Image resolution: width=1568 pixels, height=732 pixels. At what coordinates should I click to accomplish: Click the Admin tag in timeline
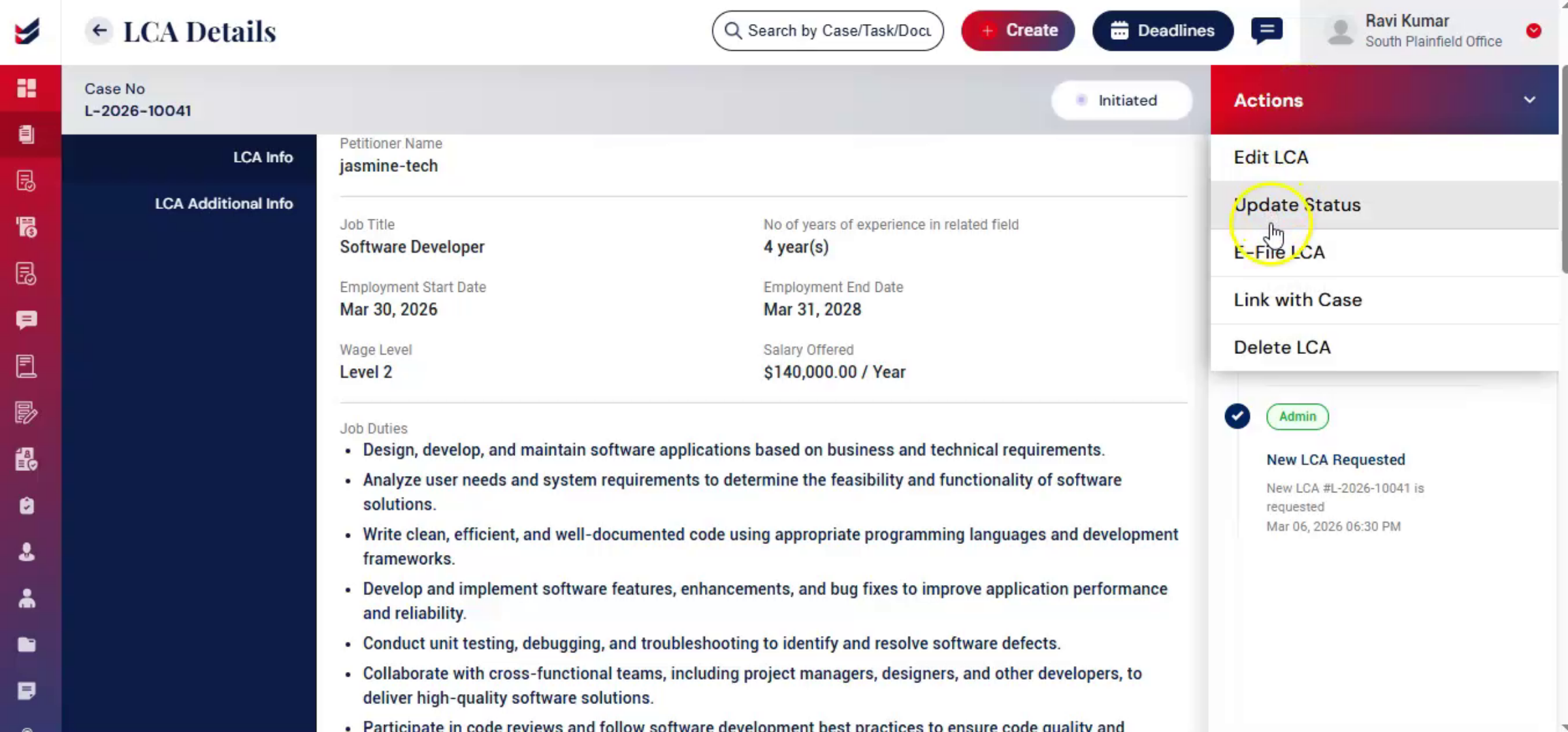click(1297, 417)
